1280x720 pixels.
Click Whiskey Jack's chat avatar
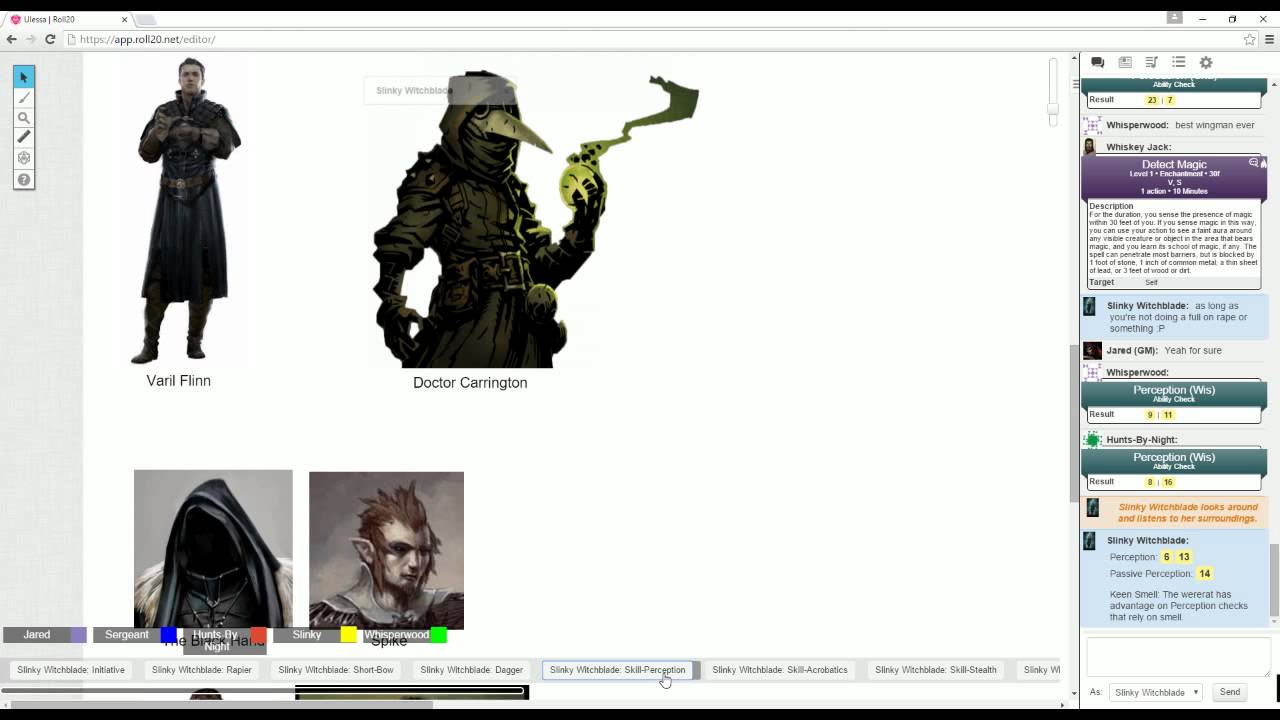tap(1089, 147)
